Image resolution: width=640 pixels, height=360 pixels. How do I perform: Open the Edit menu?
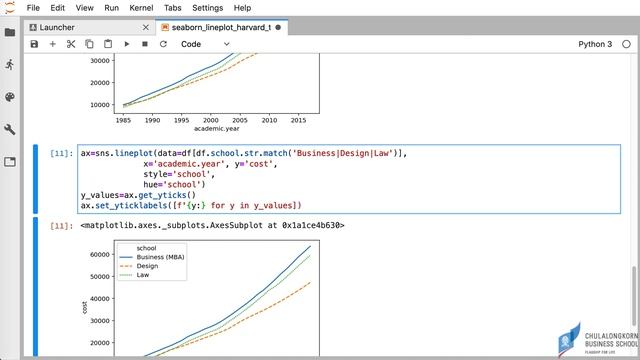[x=58, y=8]
